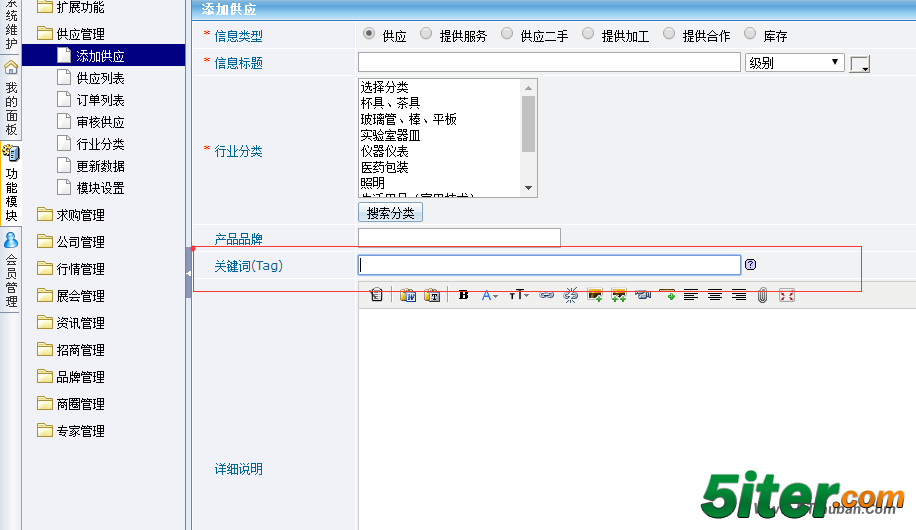Select 杯具、茶具 in category list
The height and width of the screenshot is (530, 916).
point(390,103)
